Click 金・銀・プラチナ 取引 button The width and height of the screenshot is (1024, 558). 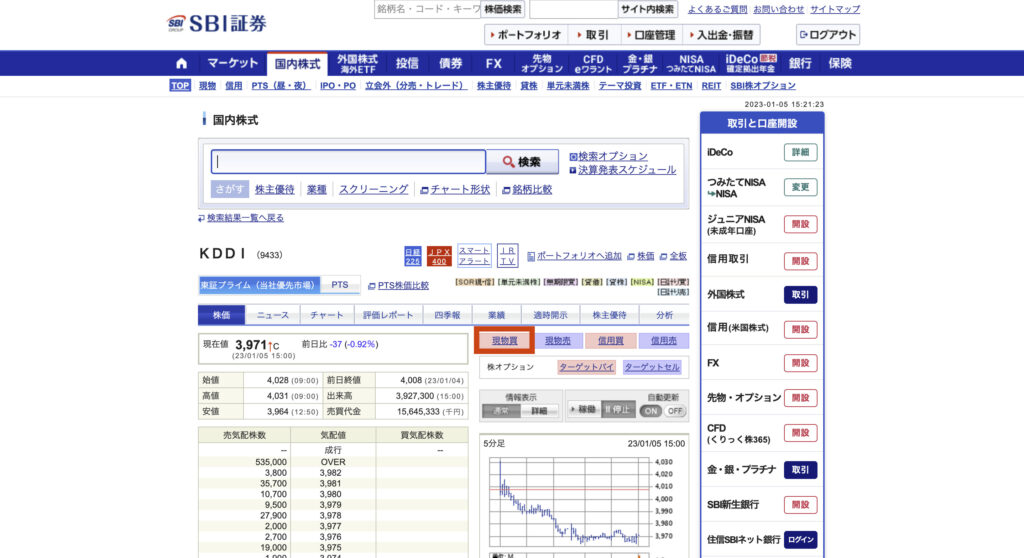pos(800,470)
